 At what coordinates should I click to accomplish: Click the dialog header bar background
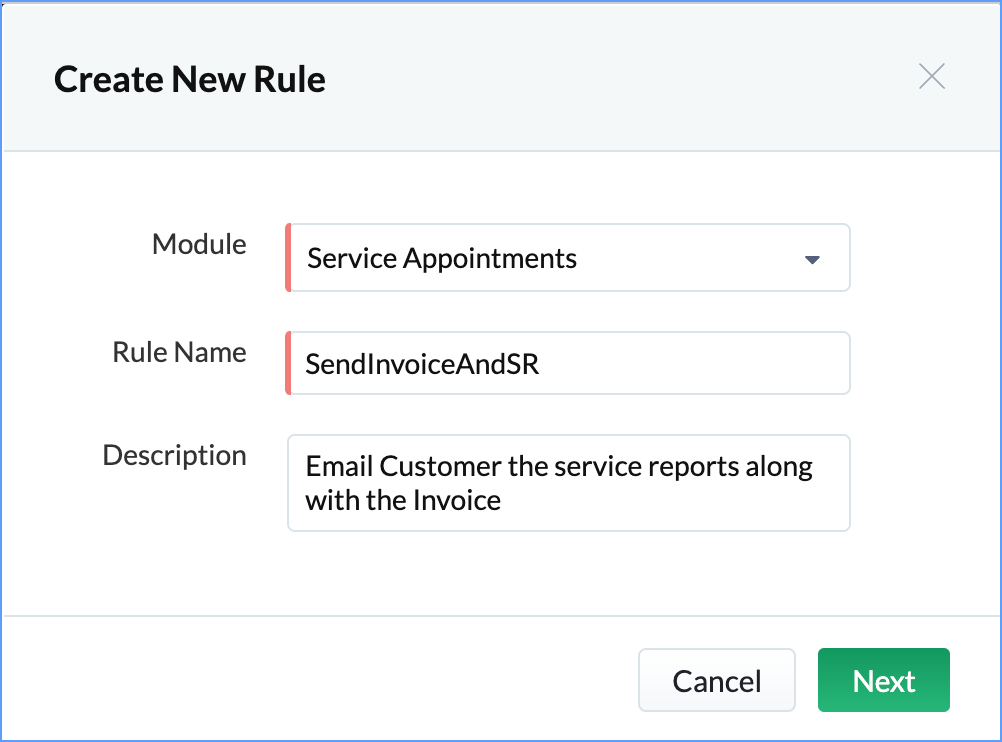600,78
